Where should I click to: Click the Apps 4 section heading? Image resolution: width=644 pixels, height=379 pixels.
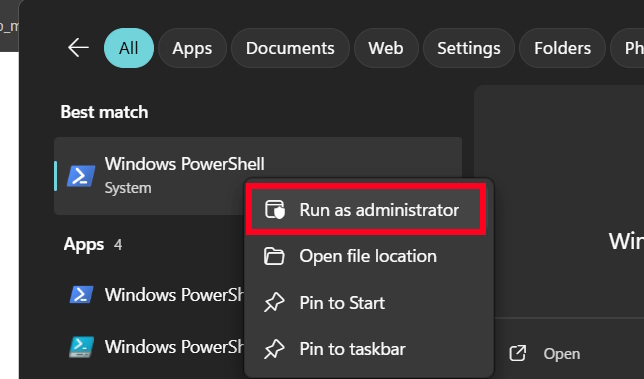pyautogui.click(x=93, y=244)
